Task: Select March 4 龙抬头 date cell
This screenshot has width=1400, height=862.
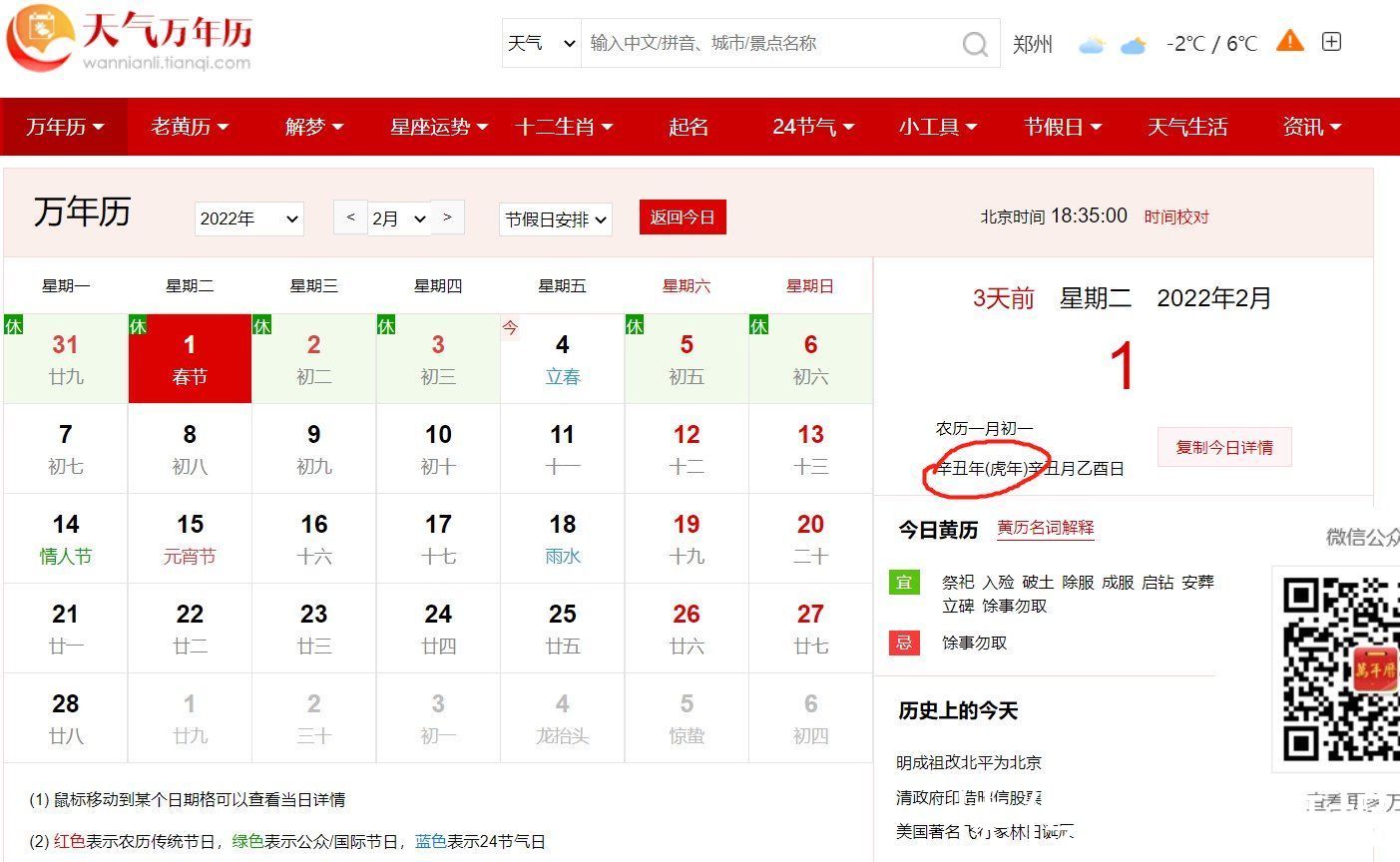Action: 563,718
